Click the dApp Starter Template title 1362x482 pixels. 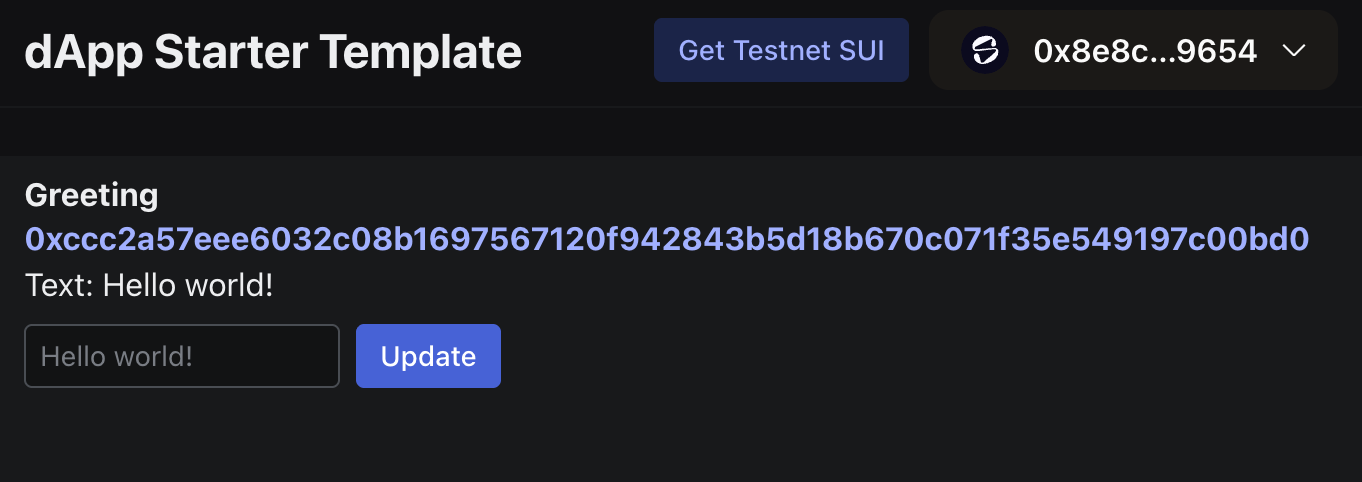coord(273,52)
